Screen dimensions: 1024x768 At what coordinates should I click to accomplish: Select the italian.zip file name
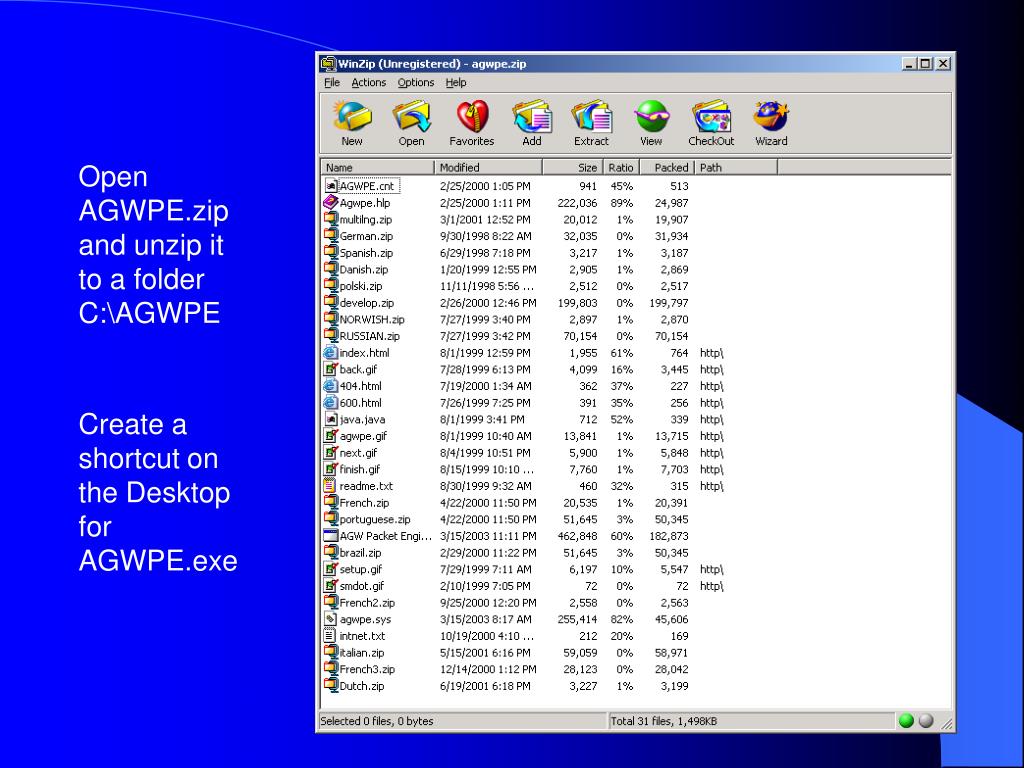(x=362, y=652)
